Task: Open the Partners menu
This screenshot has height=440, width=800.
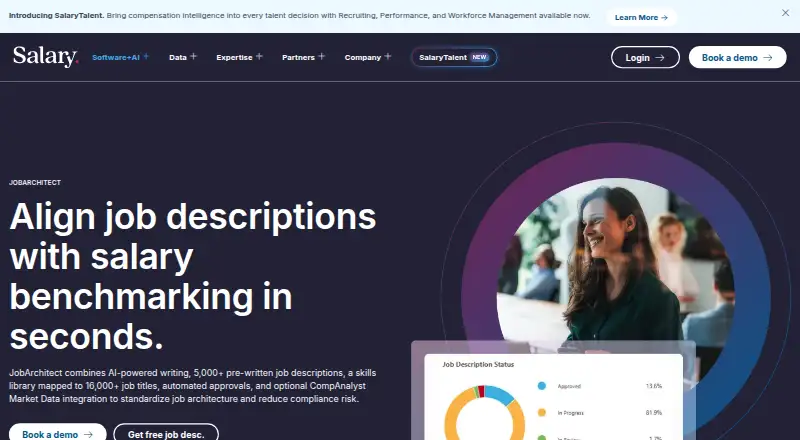Action: tap(303, 57)
